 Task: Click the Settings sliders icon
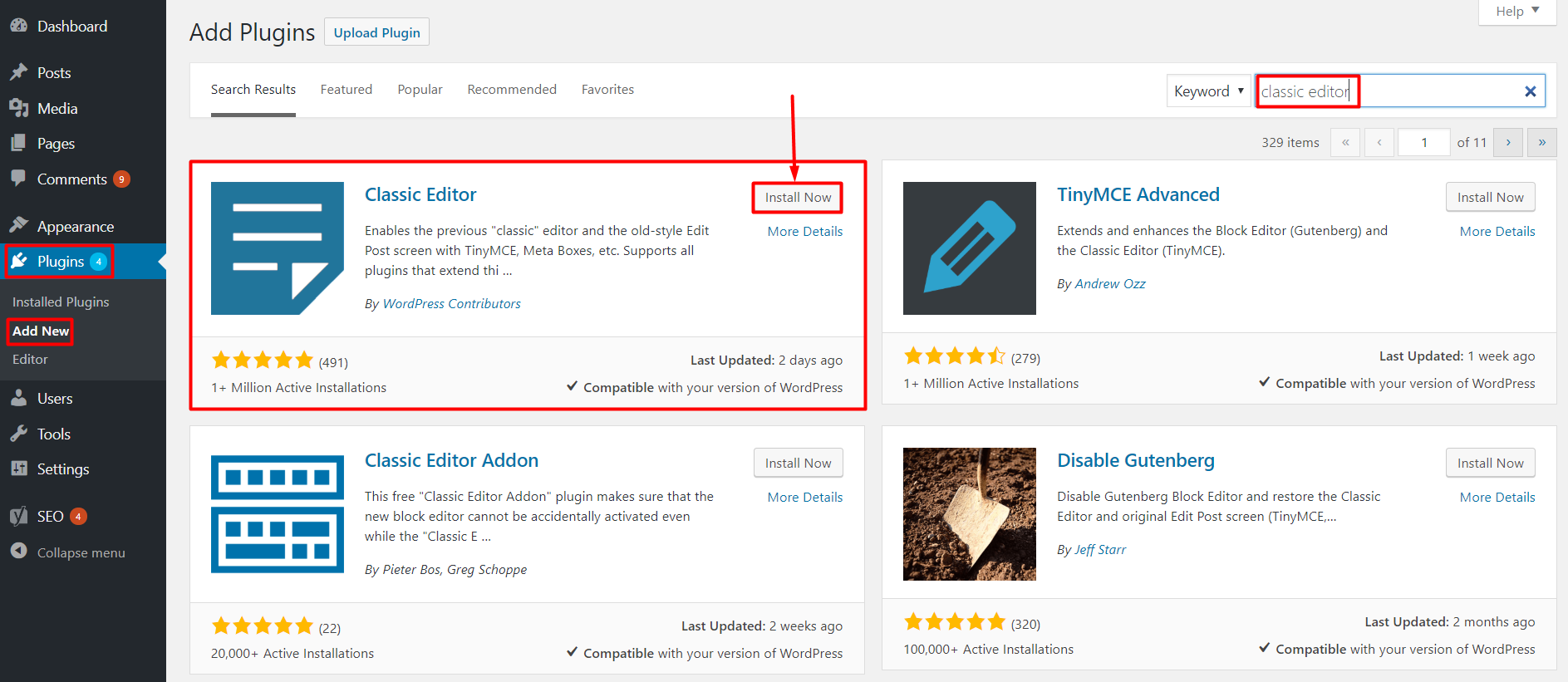[x=18, y=469]
